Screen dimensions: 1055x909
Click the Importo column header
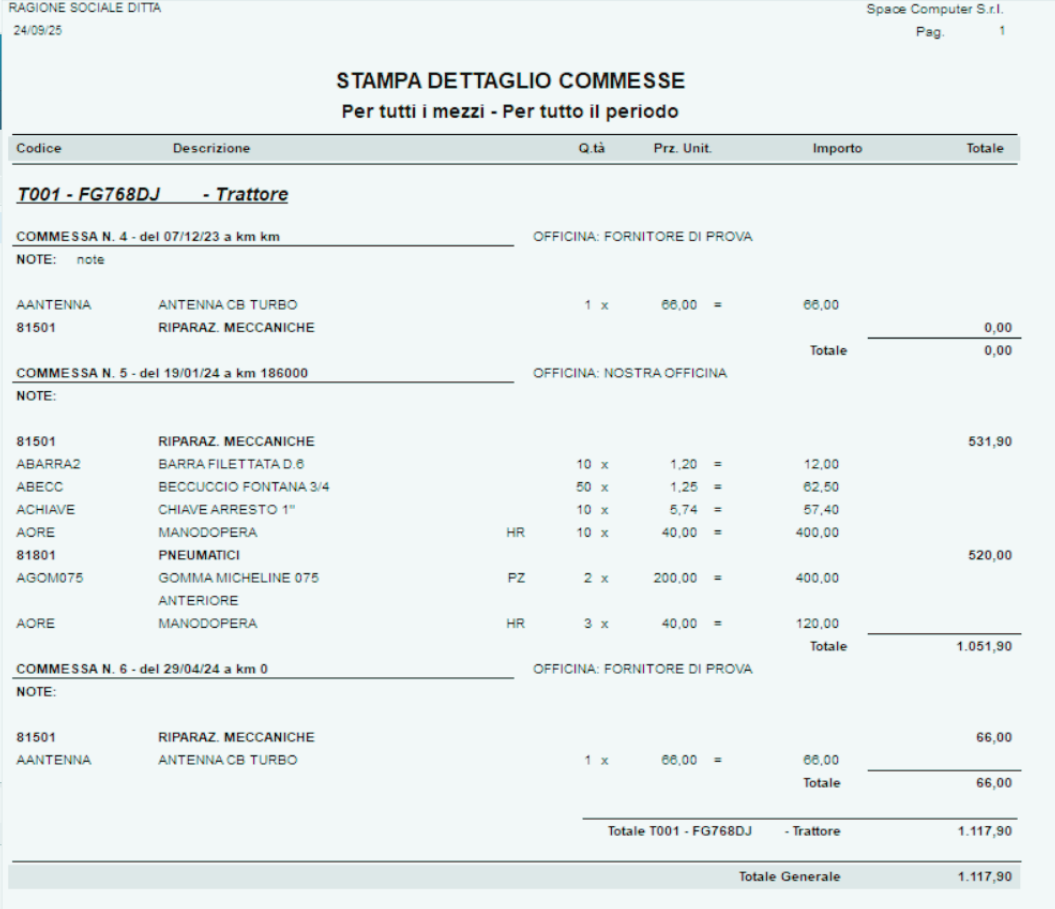tap(837, 148)
